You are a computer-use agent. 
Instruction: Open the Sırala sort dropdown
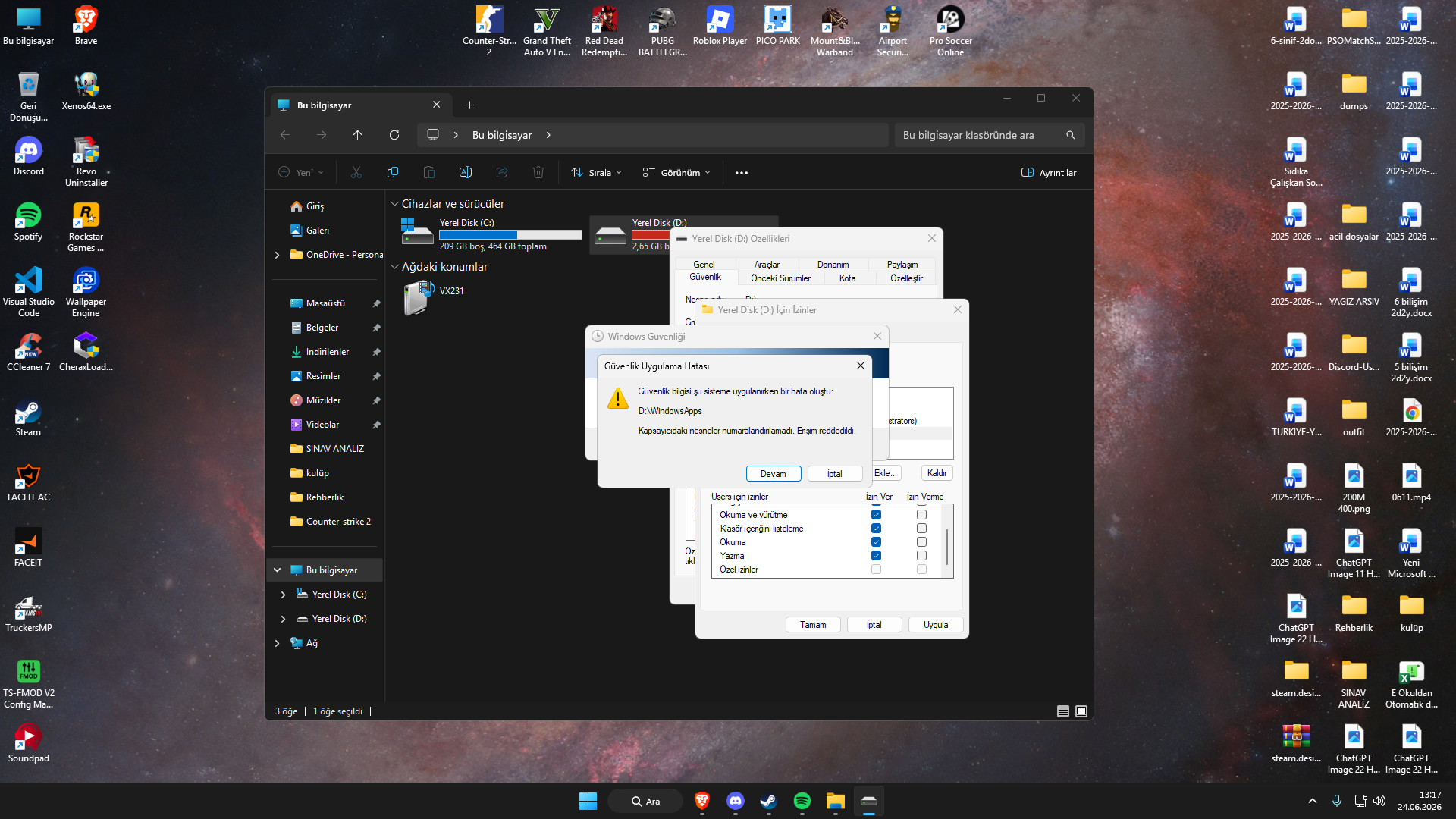click(x=596, y=173)
